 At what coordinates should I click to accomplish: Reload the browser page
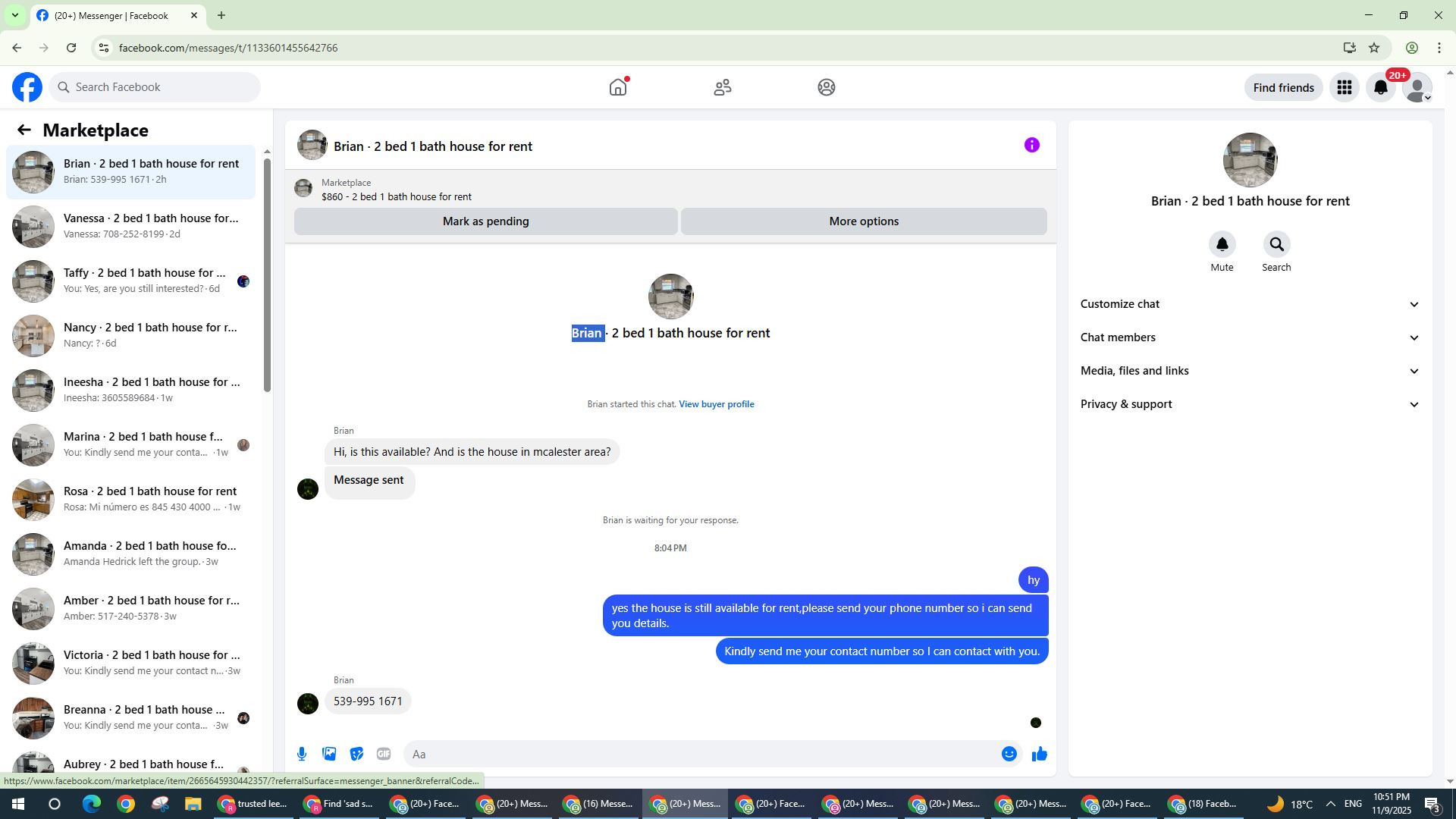(71, 48)
